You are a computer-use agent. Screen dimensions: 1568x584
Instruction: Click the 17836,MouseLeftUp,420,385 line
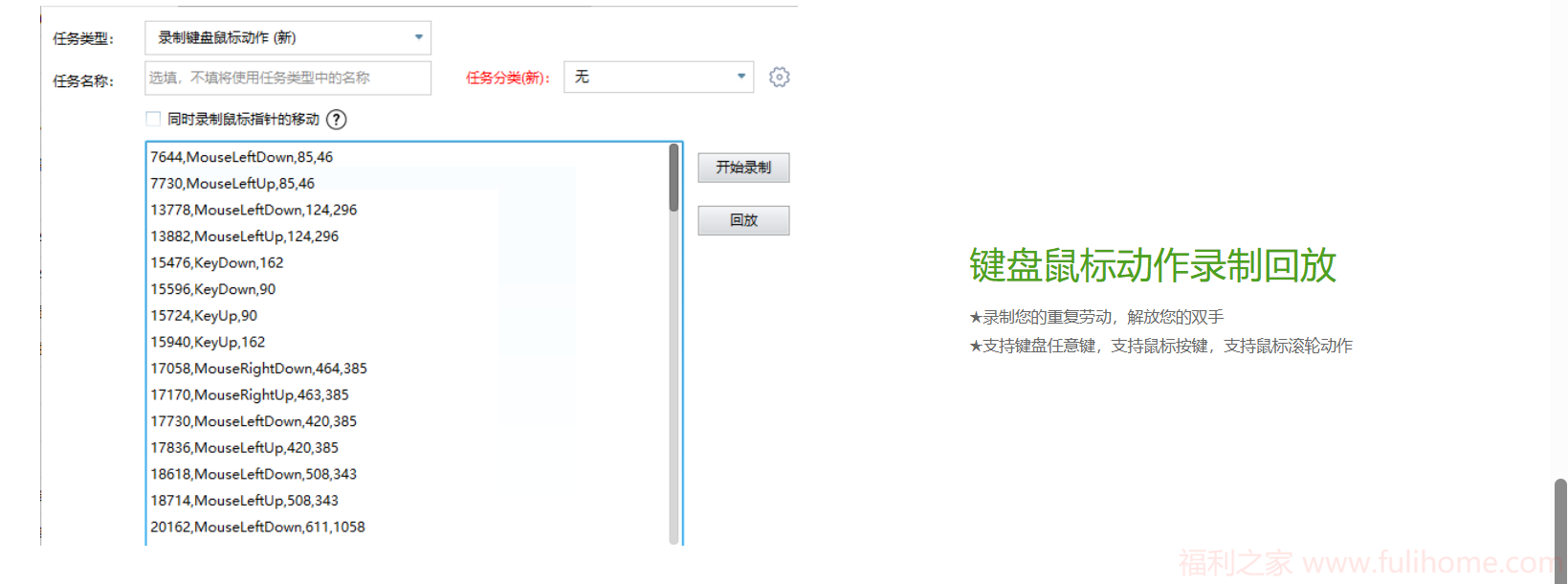[x=244, y=448]
